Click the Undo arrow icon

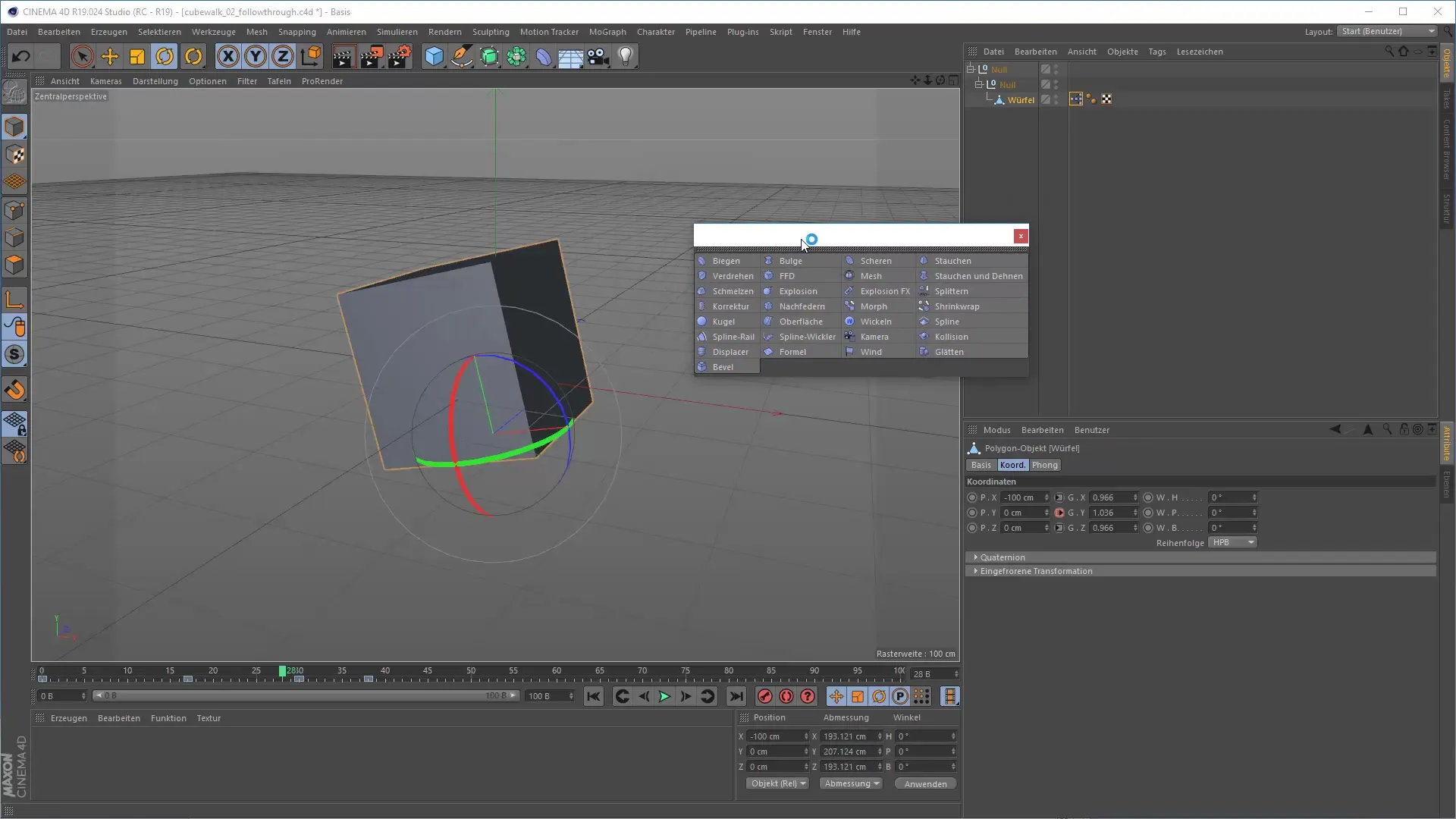point(20,56)
